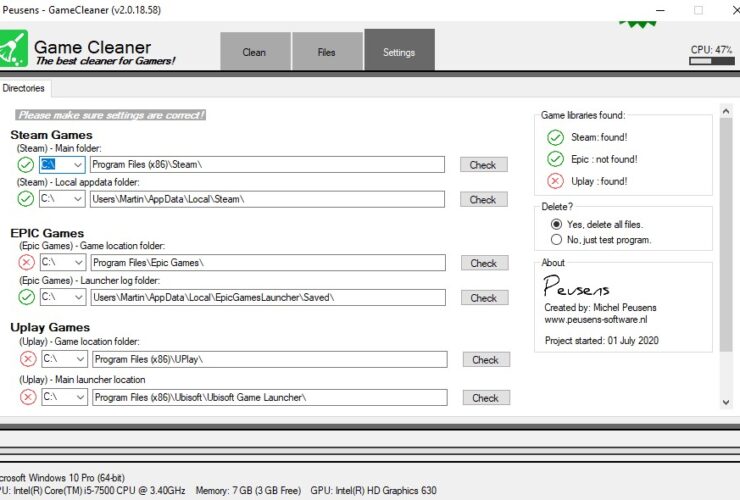
Task: Click green check icon beside Steam Local appdata folder
Action: click(x=26, y=199)
